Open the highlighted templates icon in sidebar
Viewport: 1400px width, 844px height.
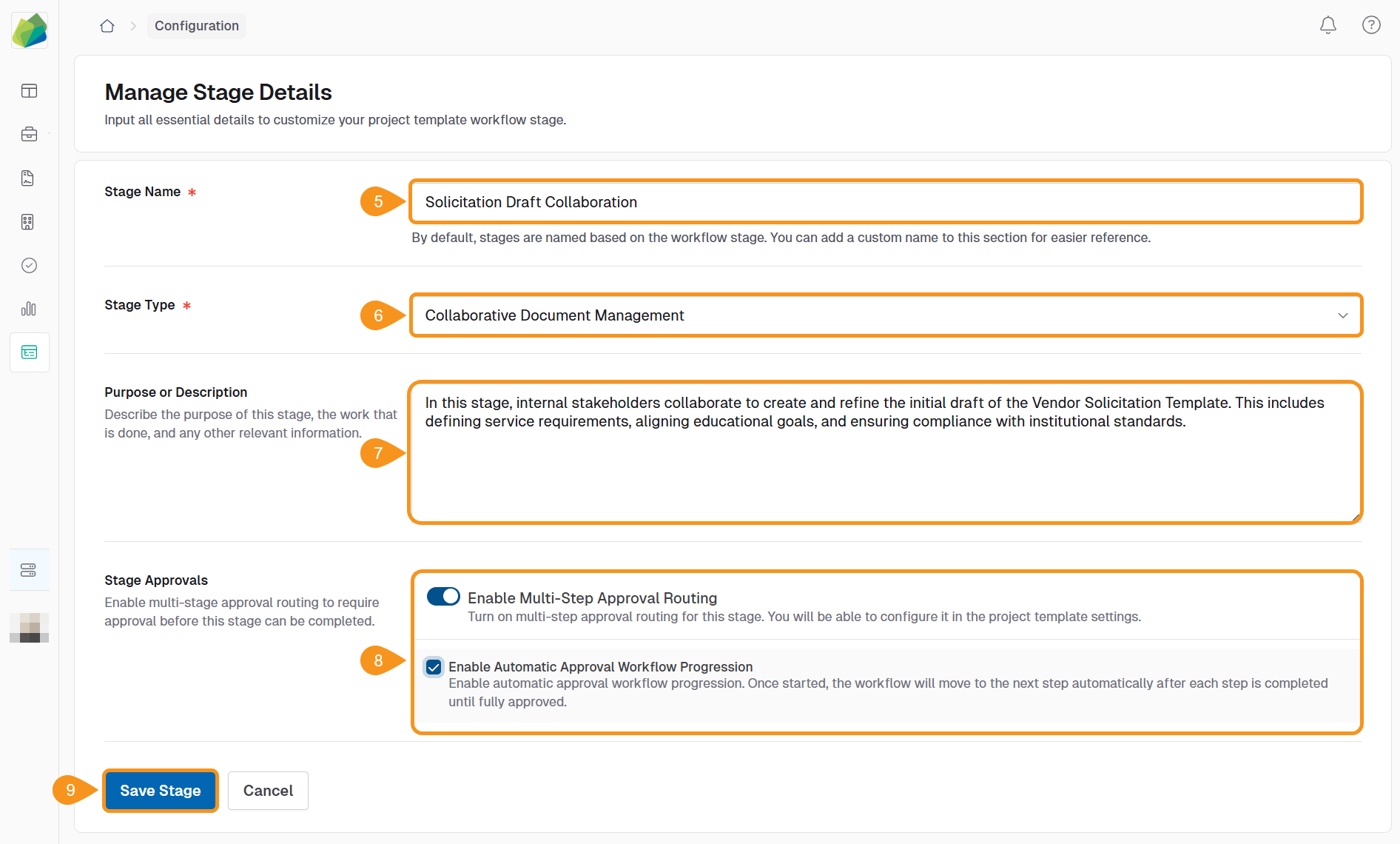pos(29,352)
